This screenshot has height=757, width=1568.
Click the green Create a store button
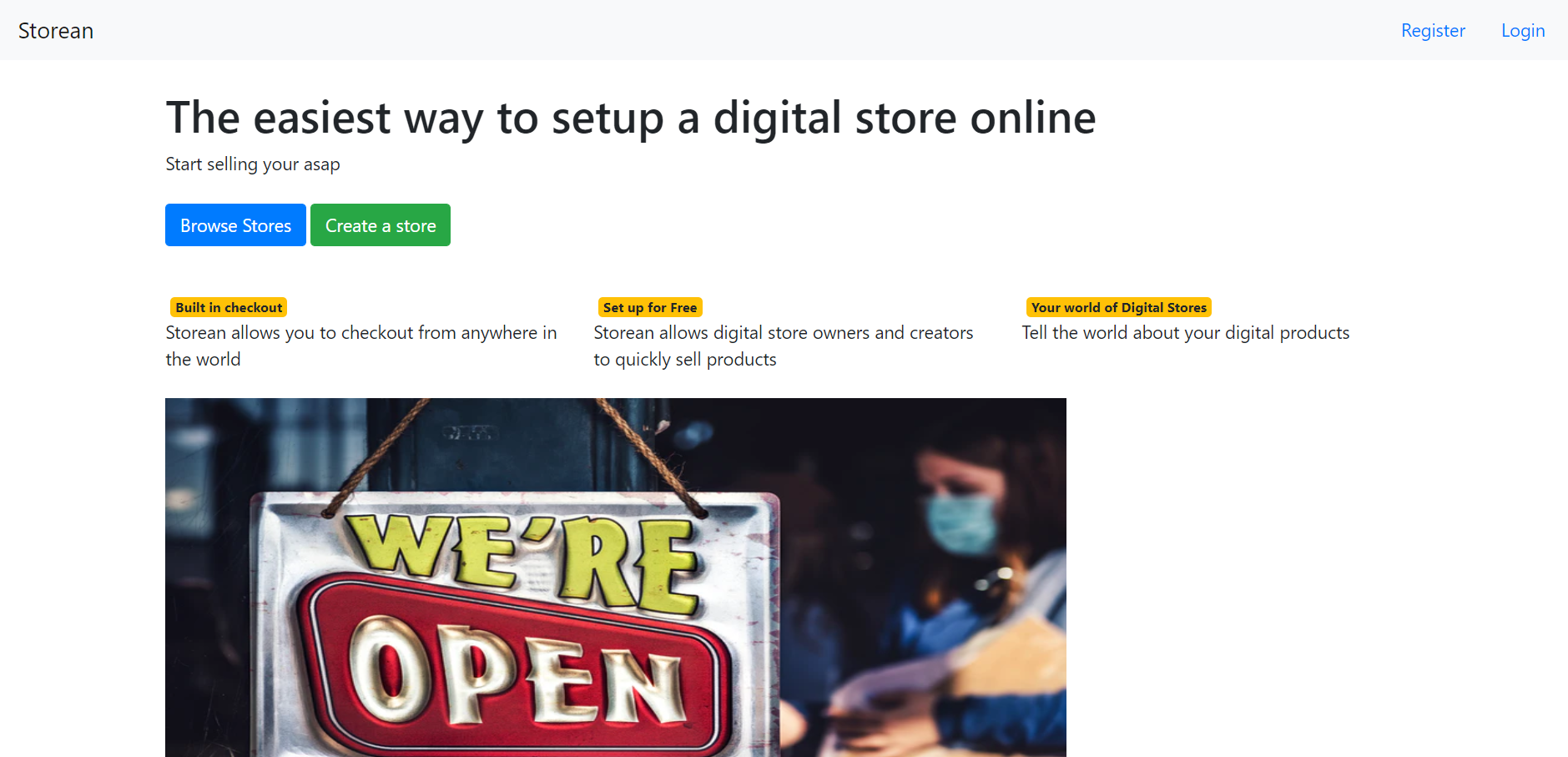coord(381,225)
